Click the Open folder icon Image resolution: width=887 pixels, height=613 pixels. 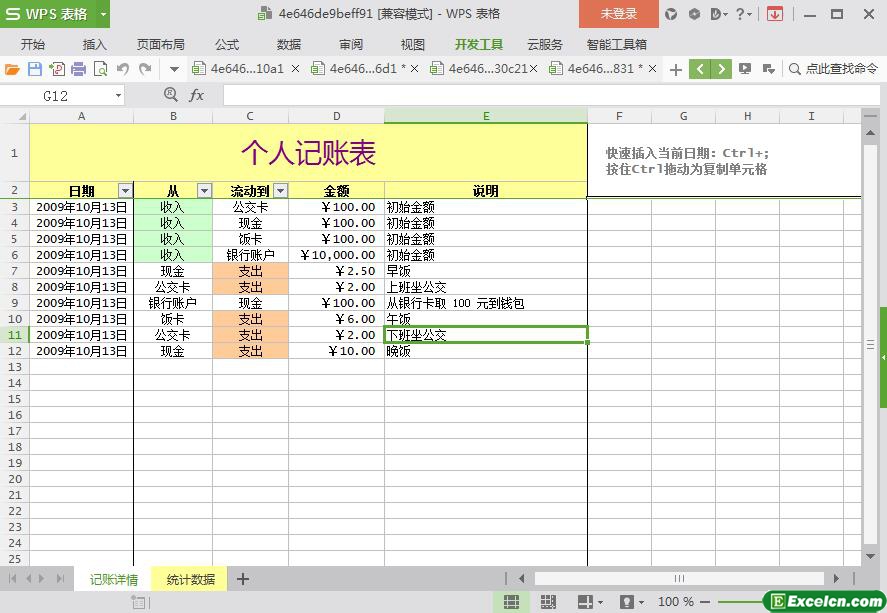pyautogui.click(x=12, y=69)
